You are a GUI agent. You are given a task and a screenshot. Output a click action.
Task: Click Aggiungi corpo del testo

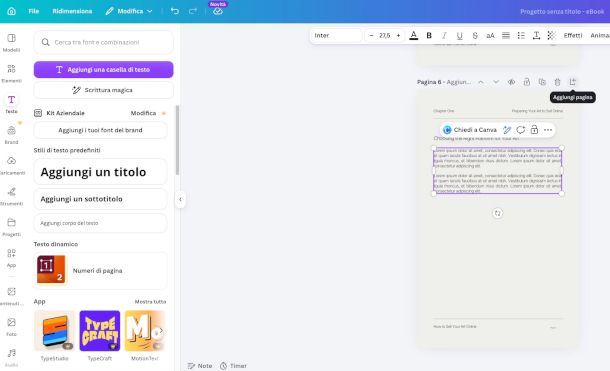[x=100, y=223]
